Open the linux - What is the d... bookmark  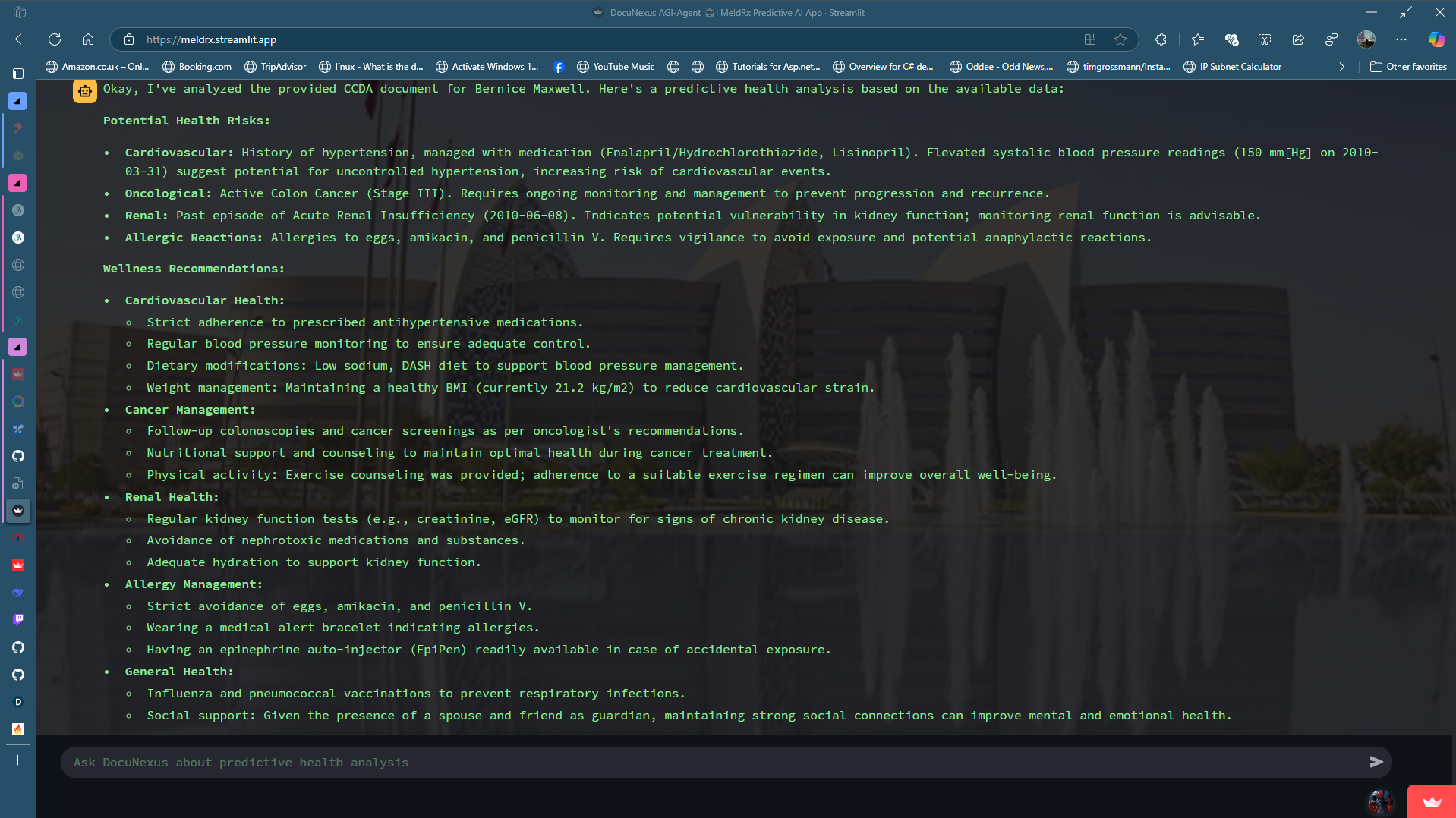click(x=371, y=67)
